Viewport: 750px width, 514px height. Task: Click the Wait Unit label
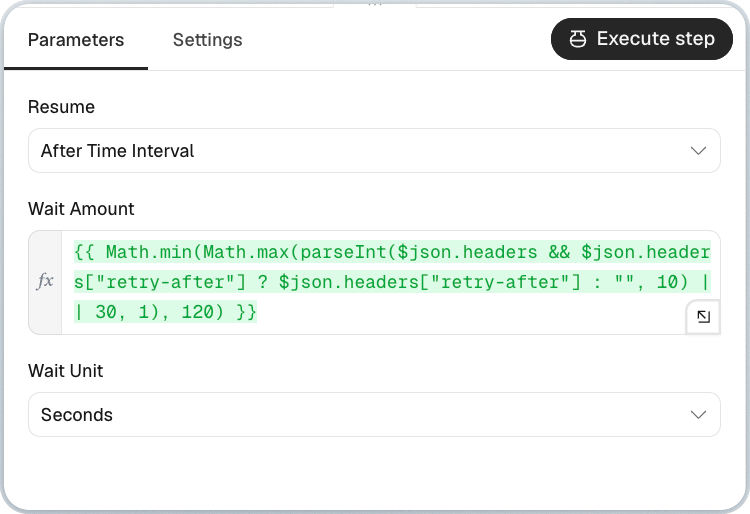66,371
